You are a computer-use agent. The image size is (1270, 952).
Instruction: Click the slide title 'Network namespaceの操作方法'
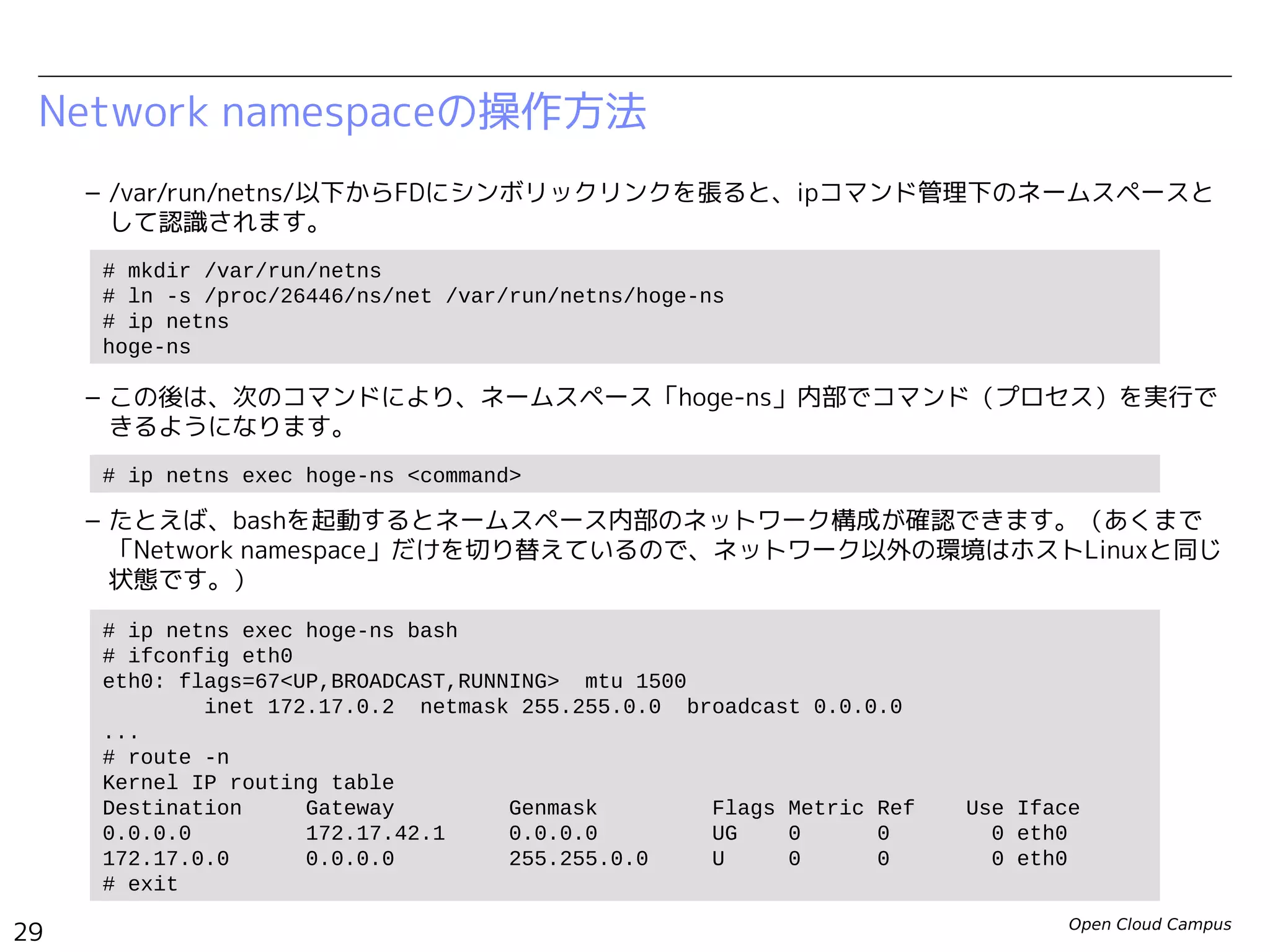coord(342,112)
